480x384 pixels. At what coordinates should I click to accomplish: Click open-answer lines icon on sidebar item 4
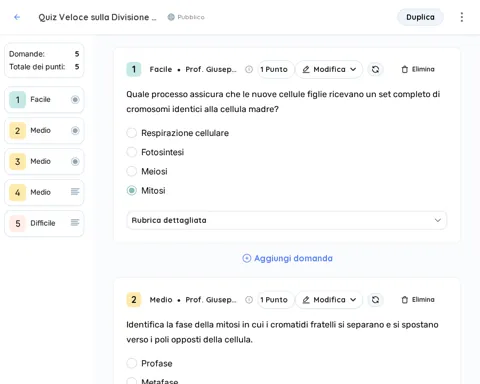(75, 192)
